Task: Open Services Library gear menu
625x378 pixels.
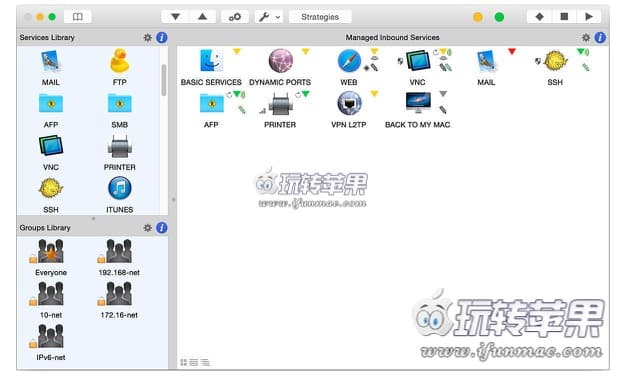Action: pyautogui.click(x=148, y=37)
